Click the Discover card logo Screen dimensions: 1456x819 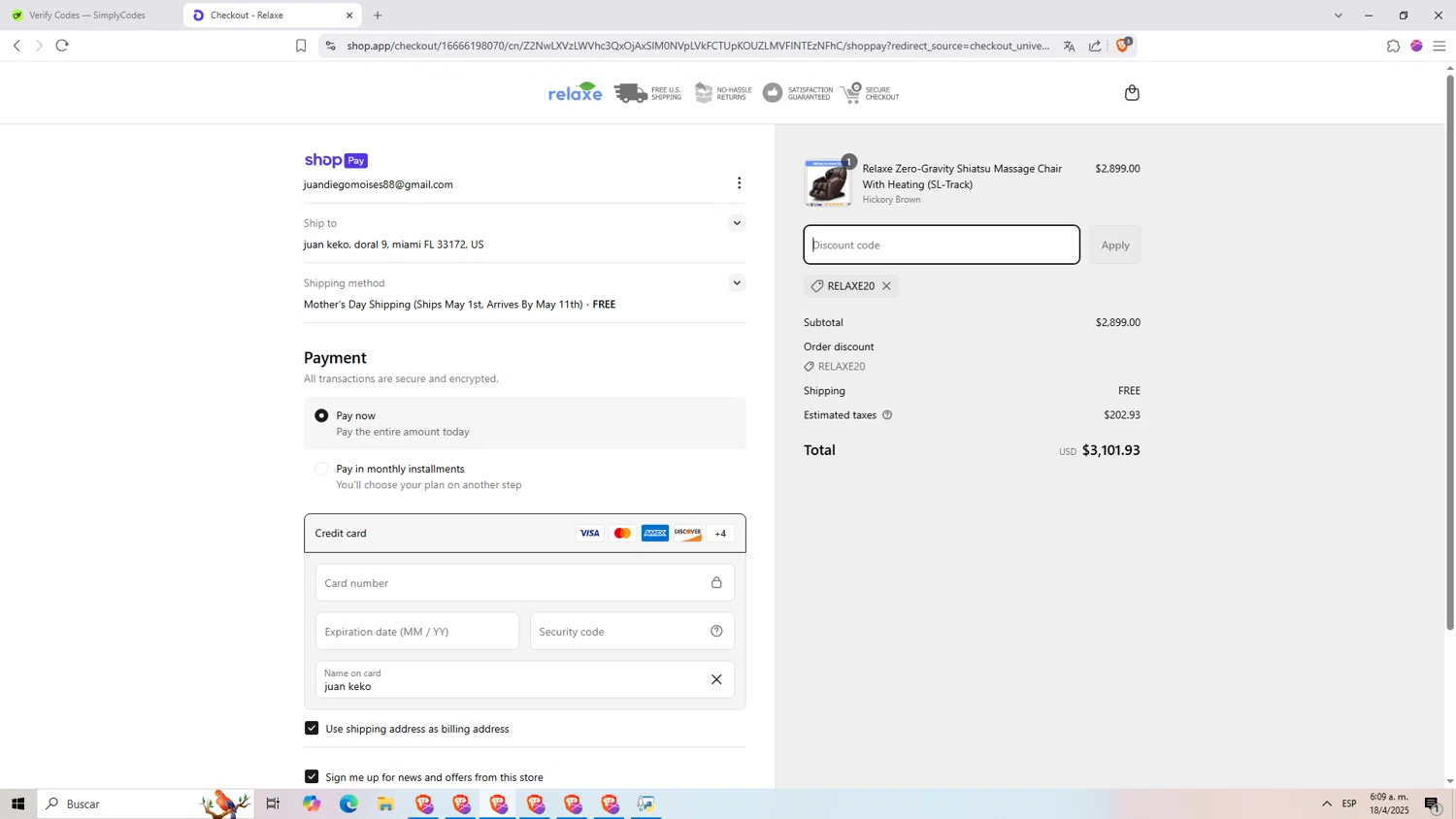point(687,534)
